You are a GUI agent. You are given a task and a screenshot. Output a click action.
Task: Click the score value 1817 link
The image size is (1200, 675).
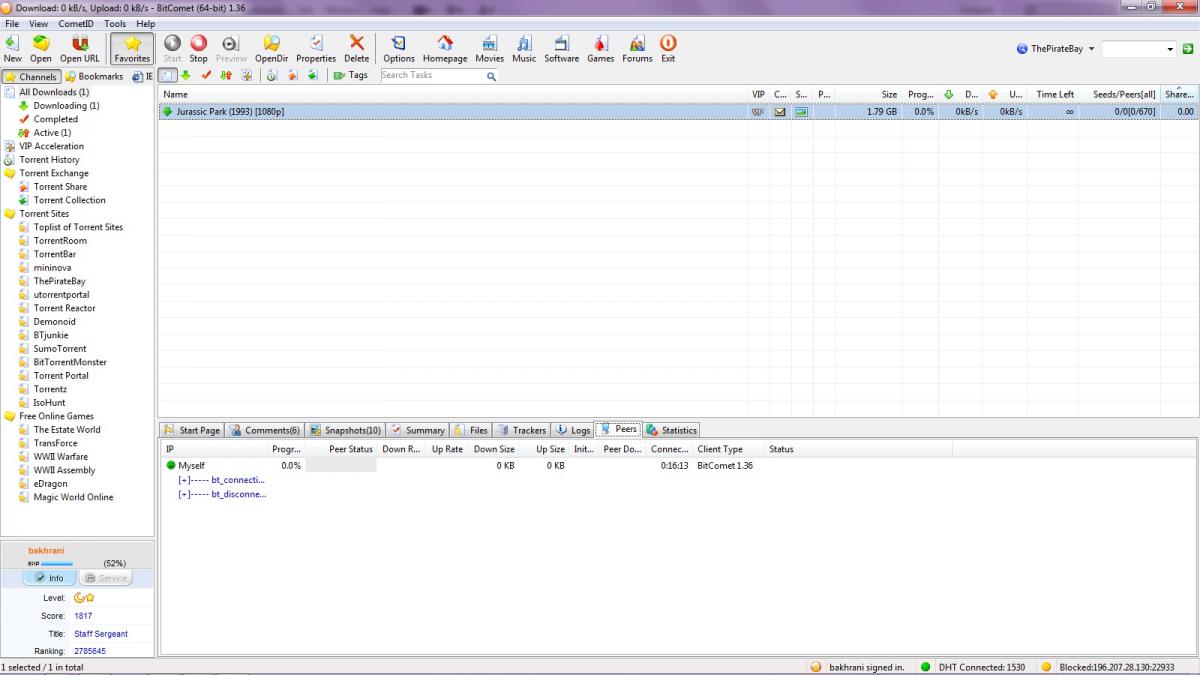(83, 616)
